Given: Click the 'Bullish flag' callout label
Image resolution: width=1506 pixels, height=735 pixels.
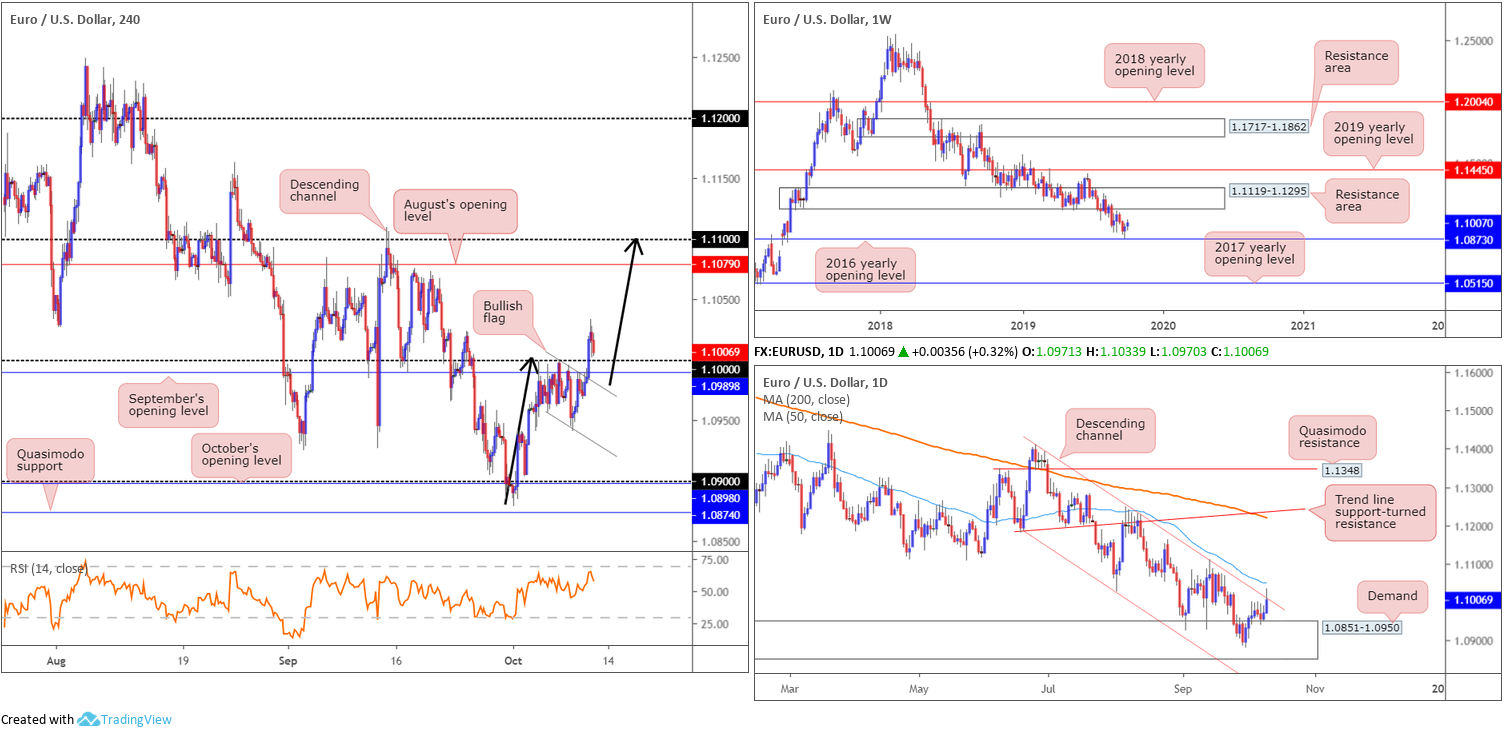Looking at the screenshot, I should tap(503, 311).
